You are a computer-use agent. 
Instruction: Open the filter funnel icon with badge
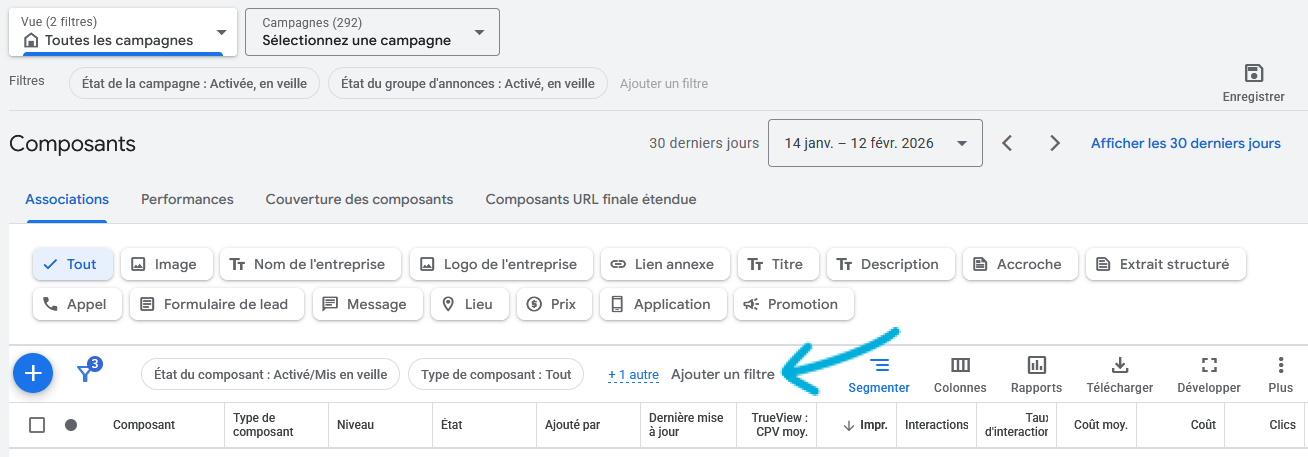(87, 373)
